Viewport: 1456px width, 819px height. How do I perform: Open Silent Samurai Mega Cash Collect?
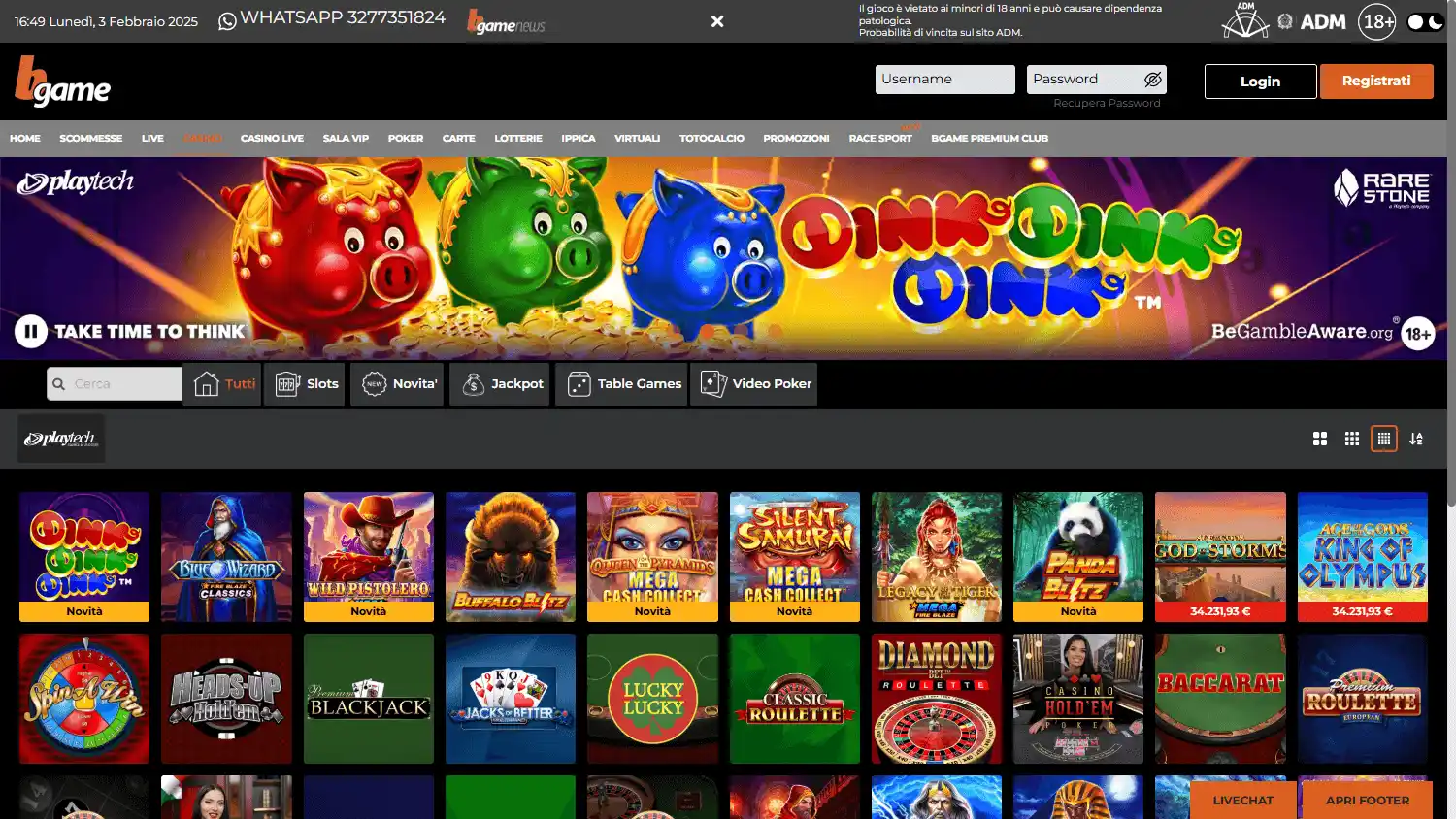(795, 556)
